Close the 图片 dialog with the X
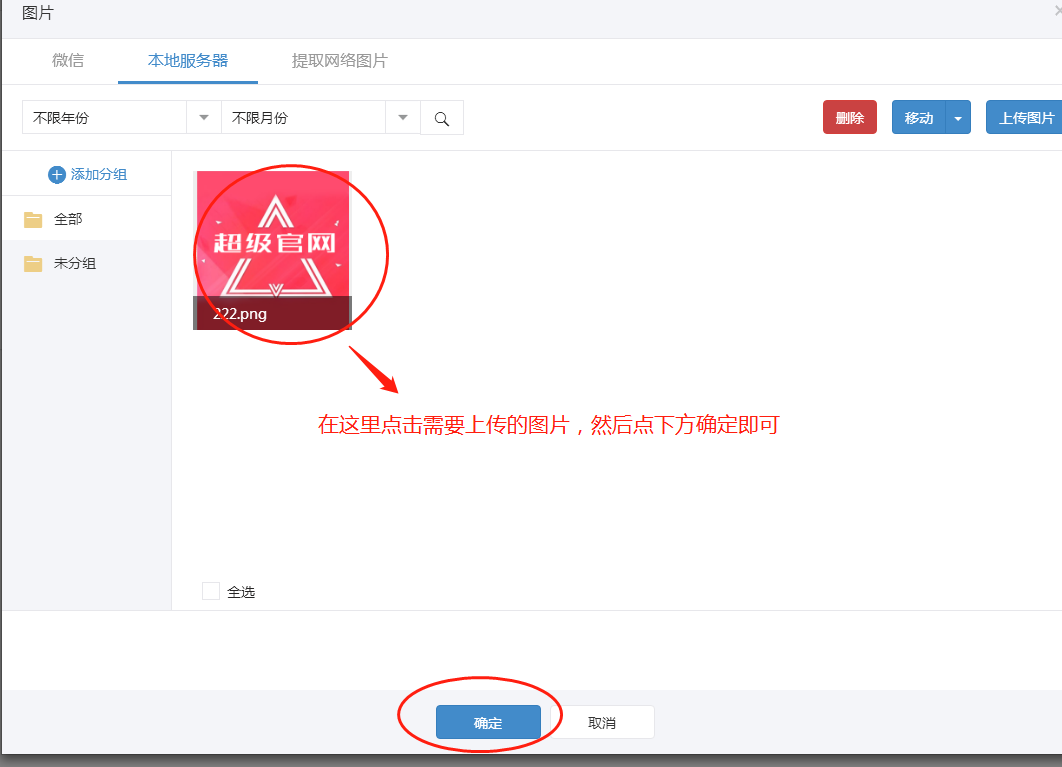 point(1057,12)
